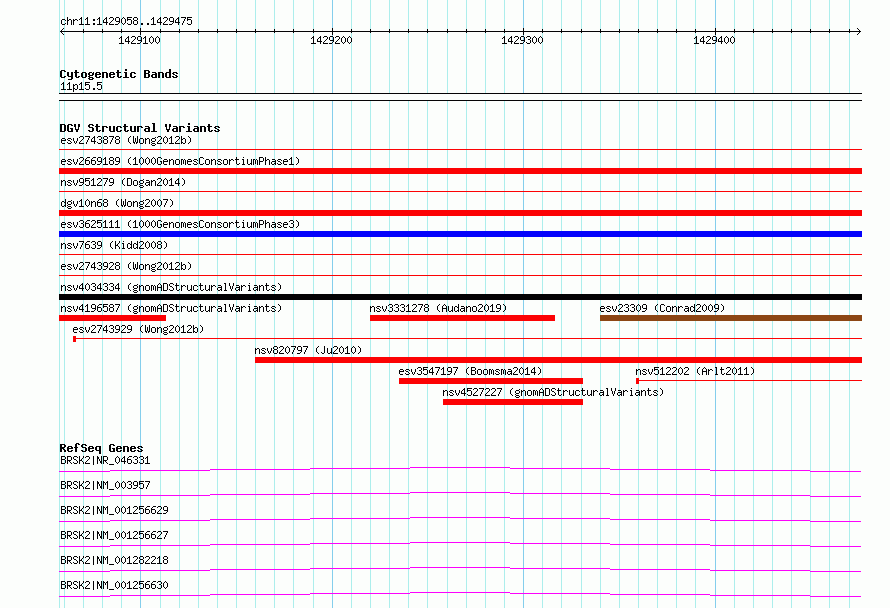890x608 pixels.
Task: Click the right arrow of the ruler
Action: 859,31
